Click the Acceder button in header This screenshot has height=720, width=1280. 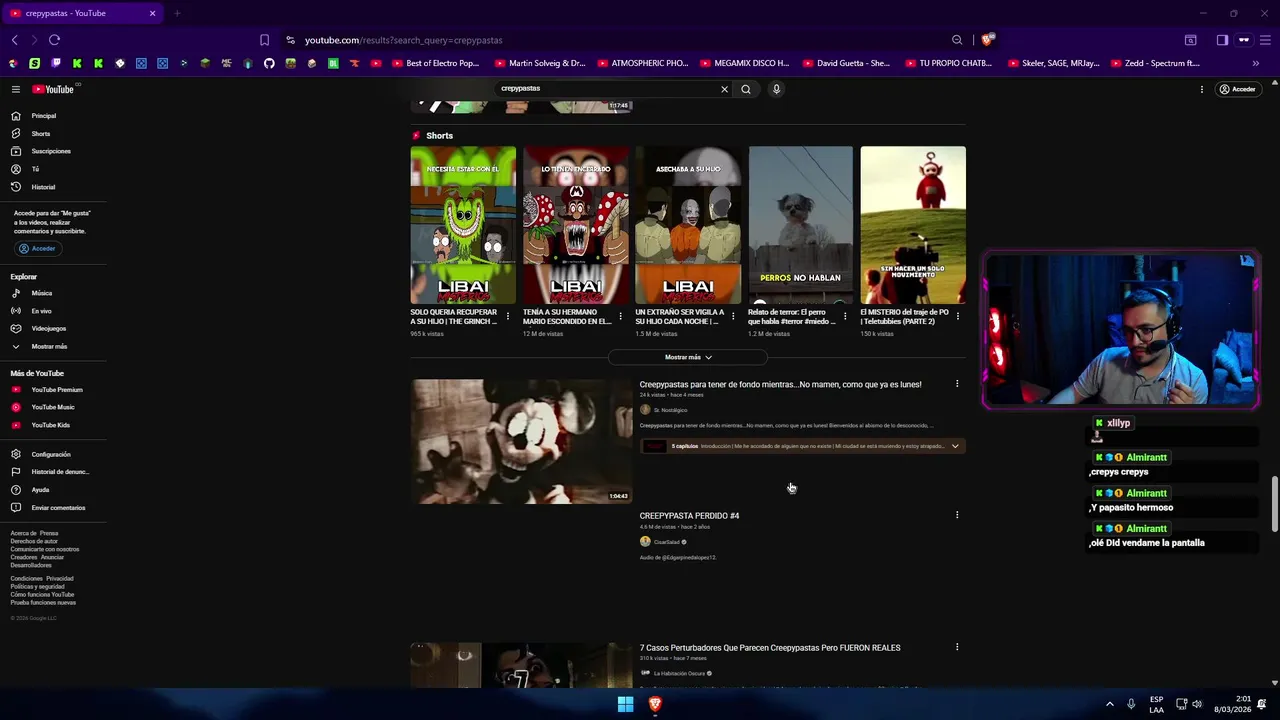tap(1237, 89)
